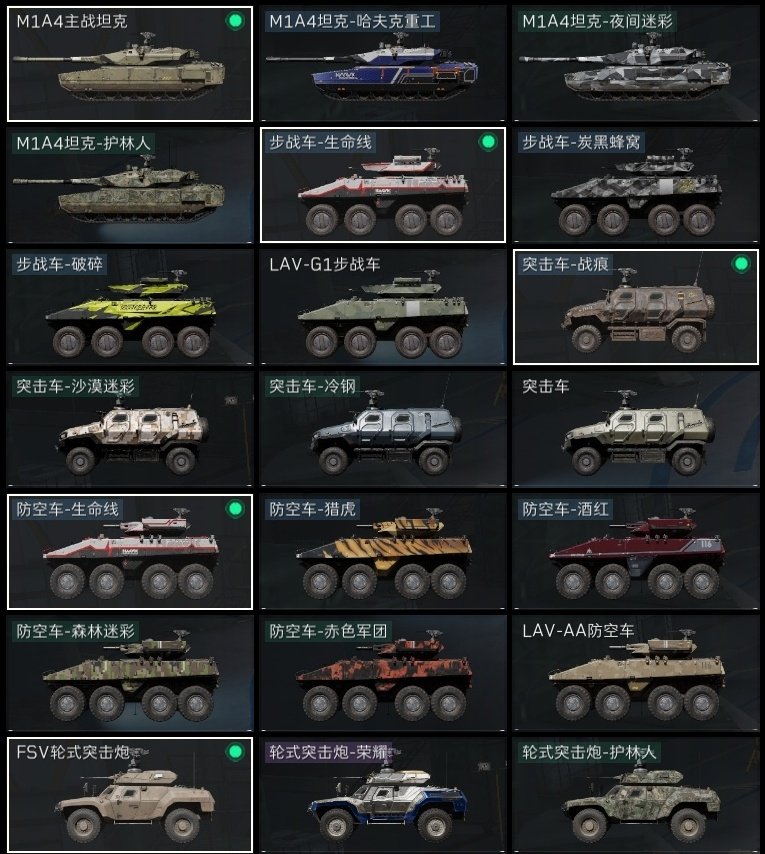Choose the M1A4坦克-哈夫克重工 blue tank skin

[x=383, y=64]
